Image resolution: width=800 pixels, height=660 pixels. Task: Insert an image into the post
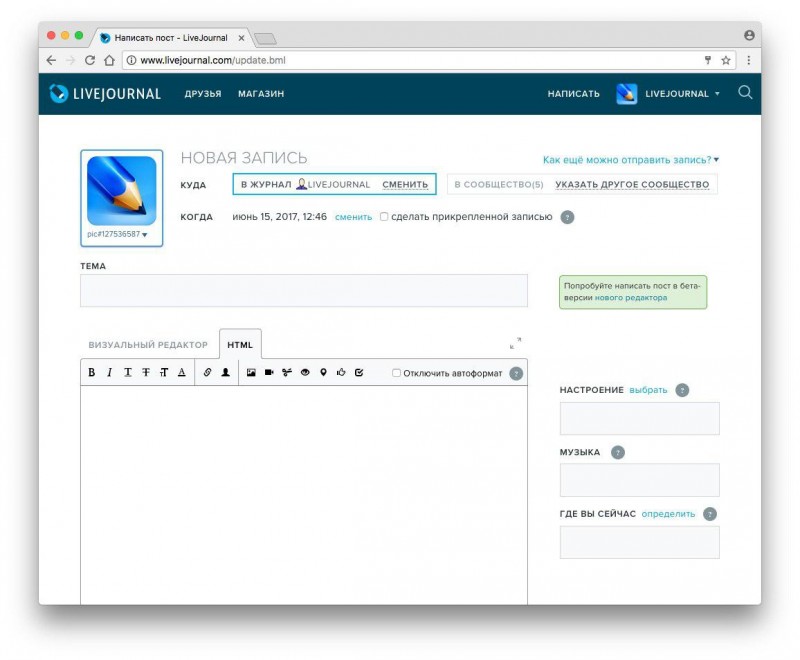coord(251,373)
